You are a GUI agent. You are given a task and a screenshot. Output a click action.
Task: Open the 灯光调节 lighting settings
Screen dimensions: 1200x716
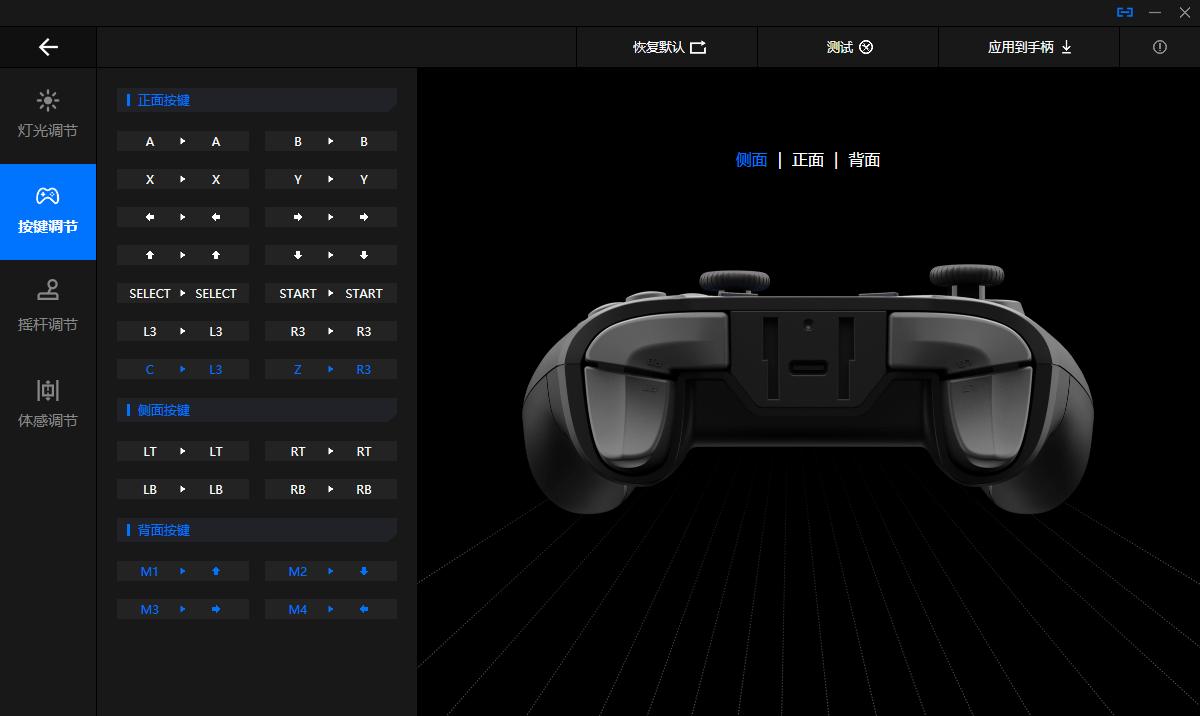click(48, 114)
